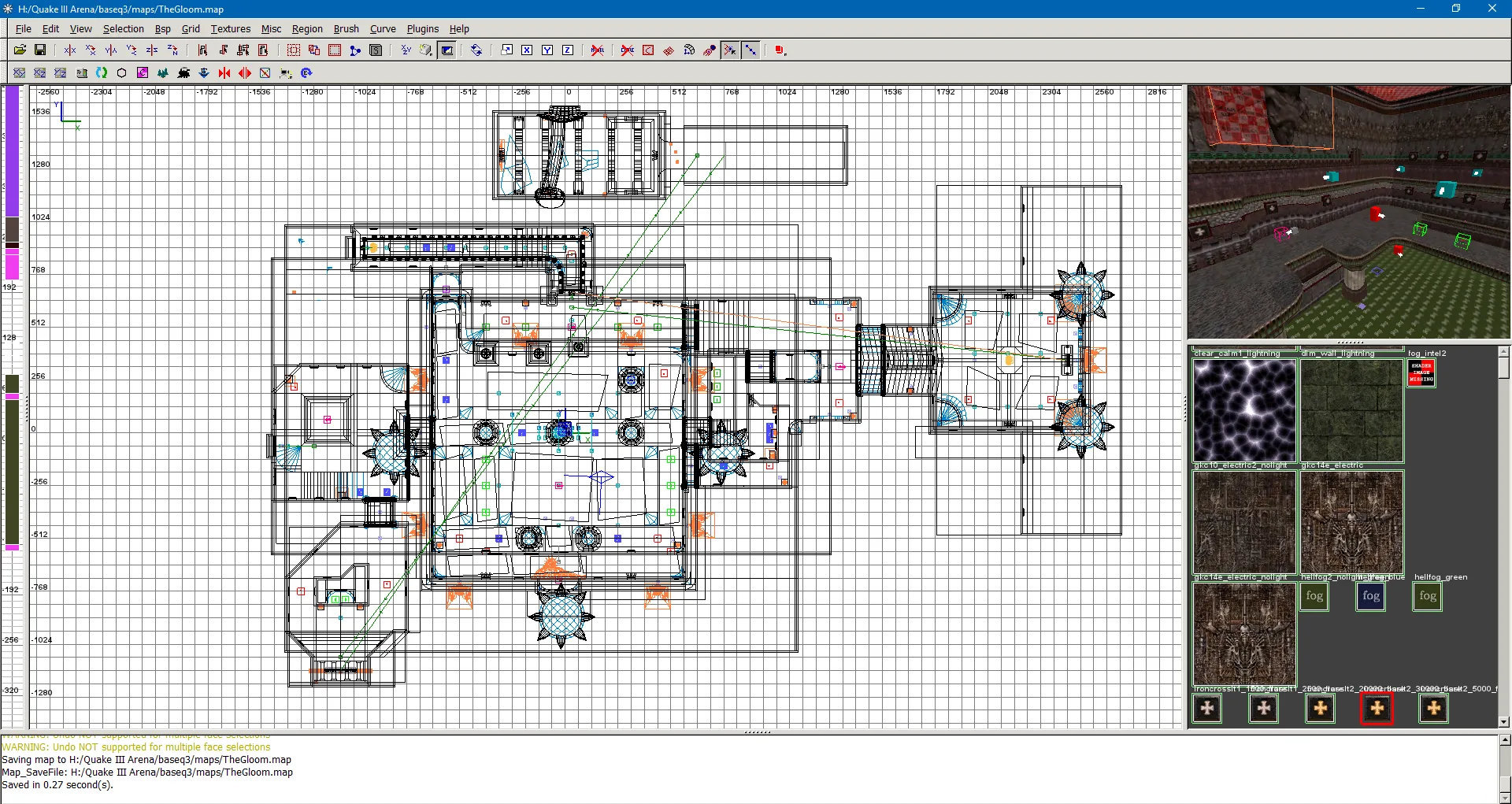Select the clear_calm1_lightning texture thumbnail

click(x=1245, y=410)
